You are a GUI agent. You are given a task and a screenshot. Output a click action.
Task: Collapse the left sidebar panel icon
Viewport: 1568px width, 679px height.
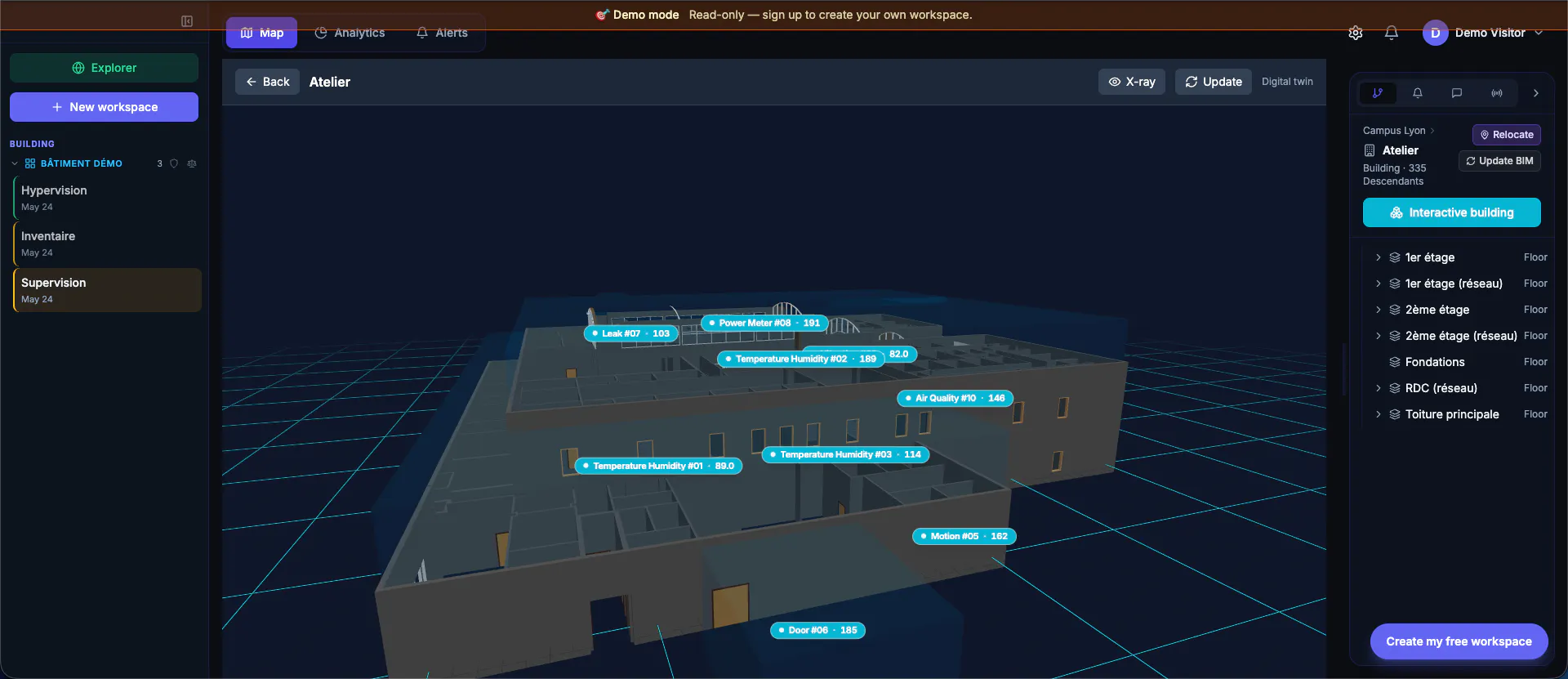[x=187, y=21]
